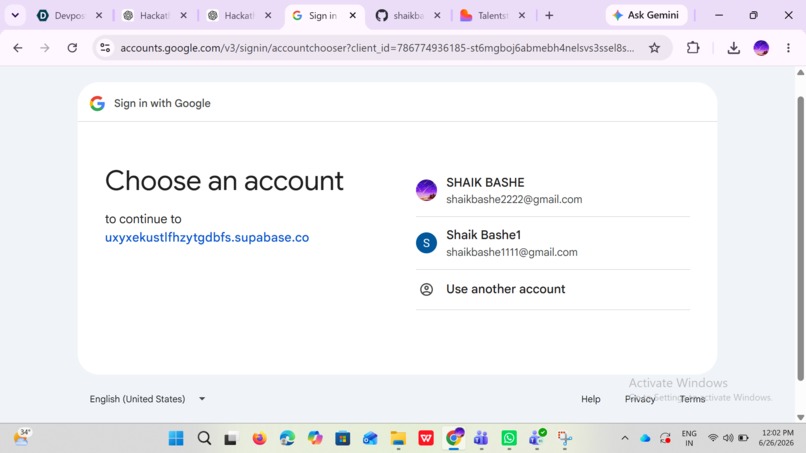The image size is (806, 453).
Task: View site information icon in the address bar
Action: (x=105, y=48)
